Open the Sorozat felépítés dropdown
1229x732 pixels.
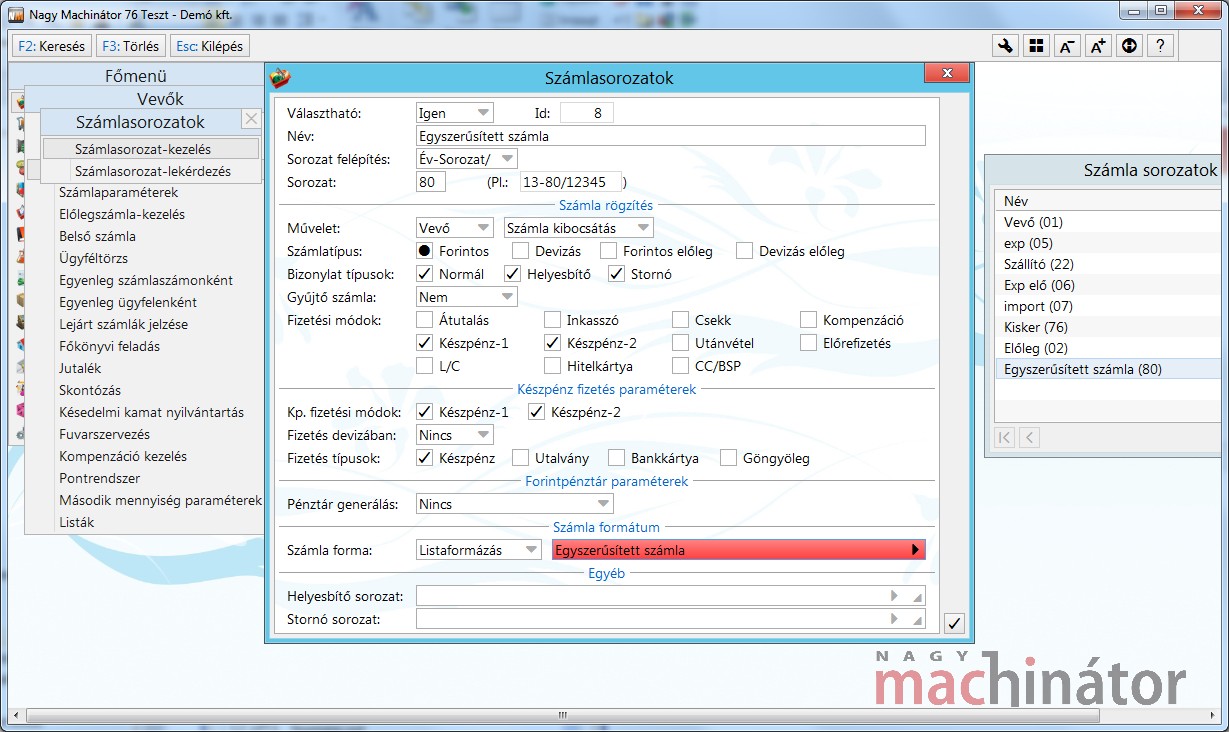coord(467,159)
